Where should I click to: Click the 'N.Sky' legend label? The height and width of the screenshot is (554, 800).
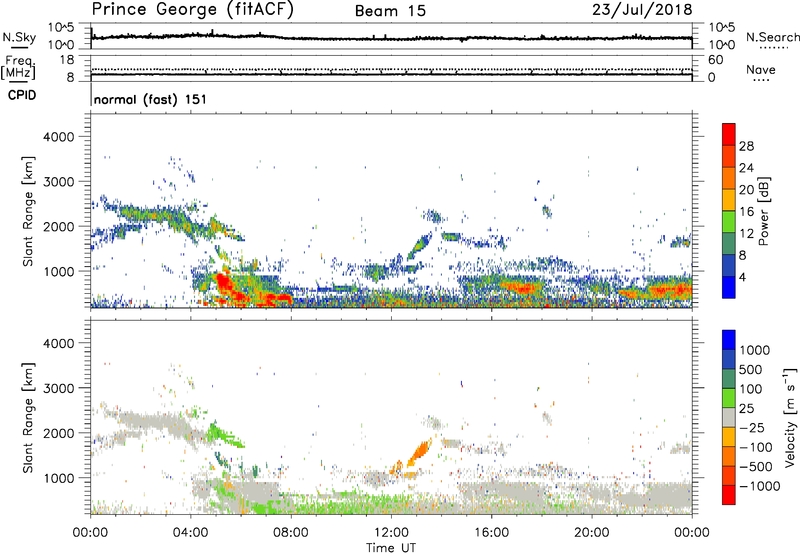19,37
